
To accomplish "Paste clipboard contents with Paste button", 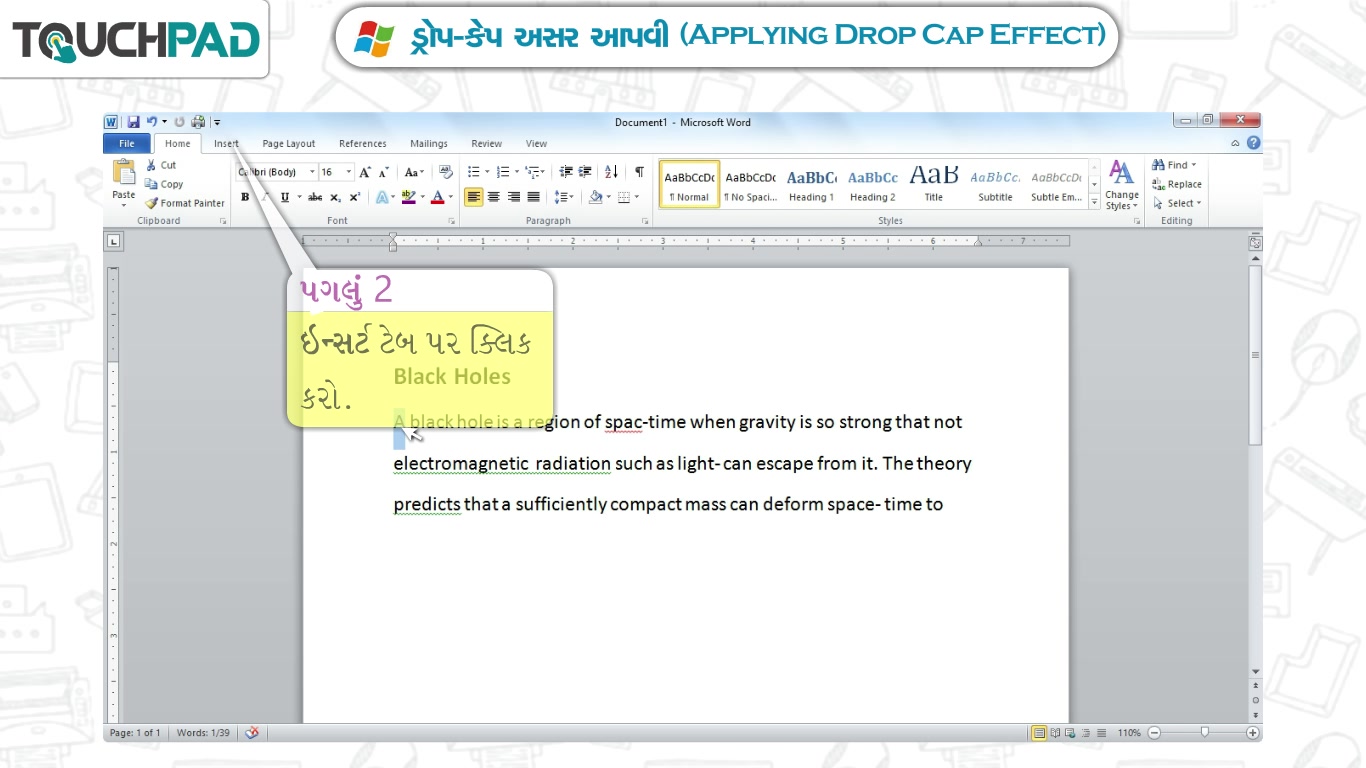I will point(124,182).
